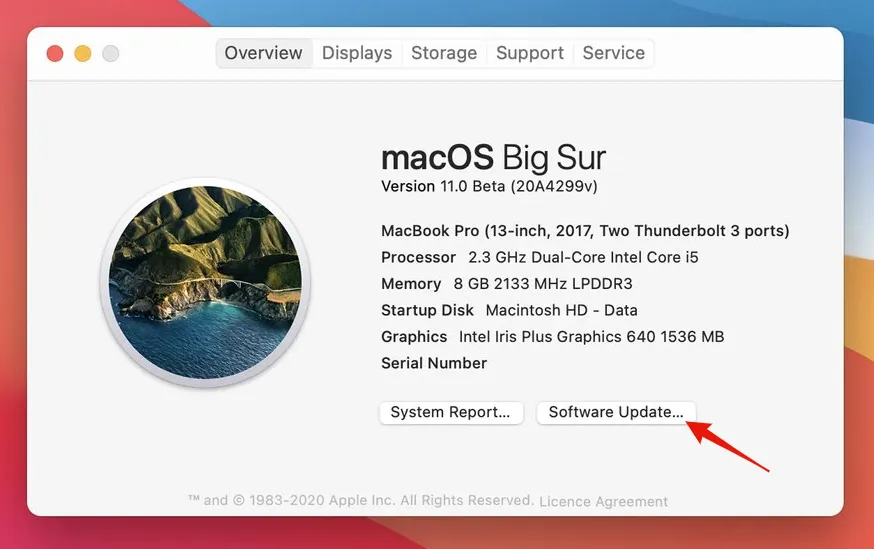Switch to the Displays tab
Image resolution: width=874 pixels, height=549 pixels.
[x=359, y=53]
